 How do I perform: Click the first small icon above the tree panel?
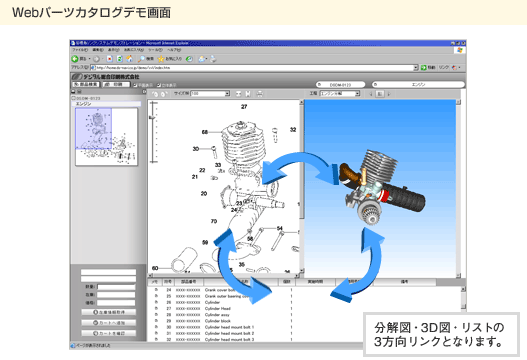[x=73, y=91]
